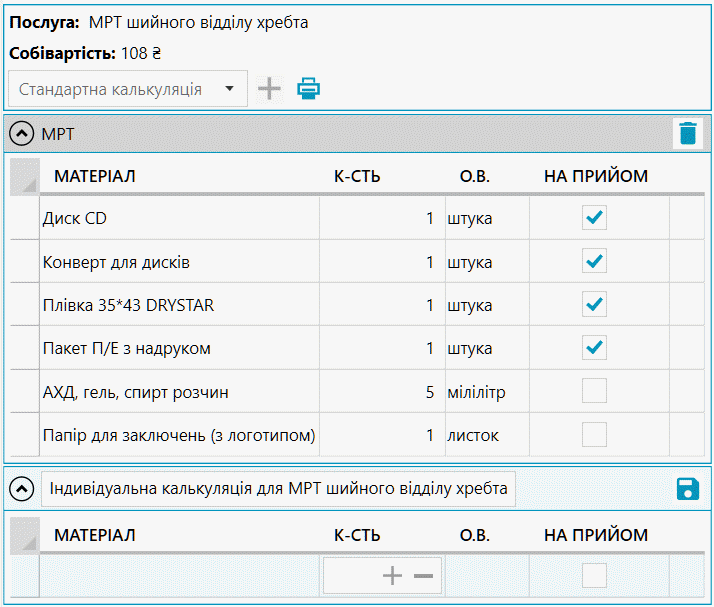Click the minus quantity button in the empty row
The image size is (714, 607).
423,576
